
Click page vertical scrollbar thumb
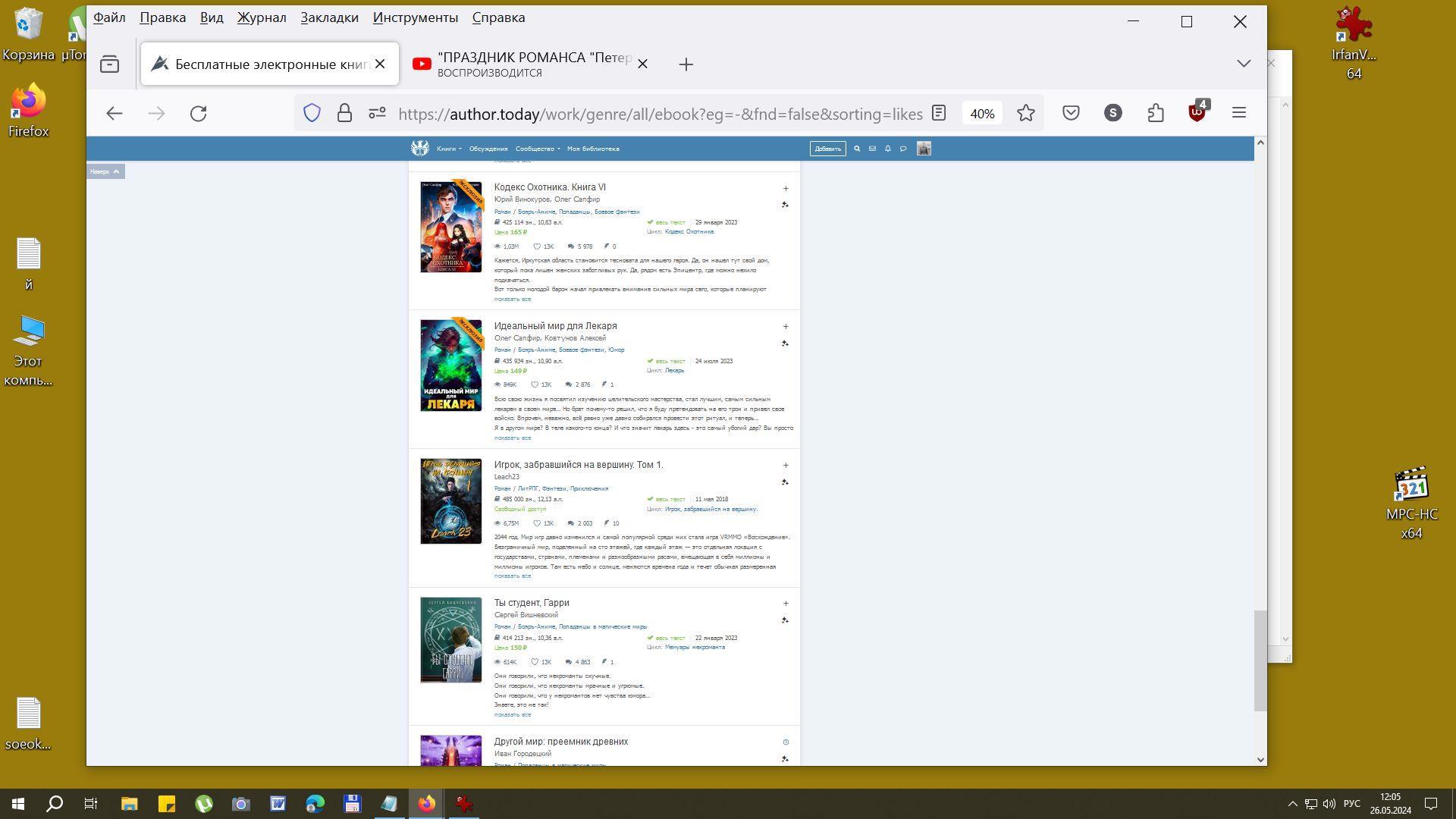[1260, 660]
